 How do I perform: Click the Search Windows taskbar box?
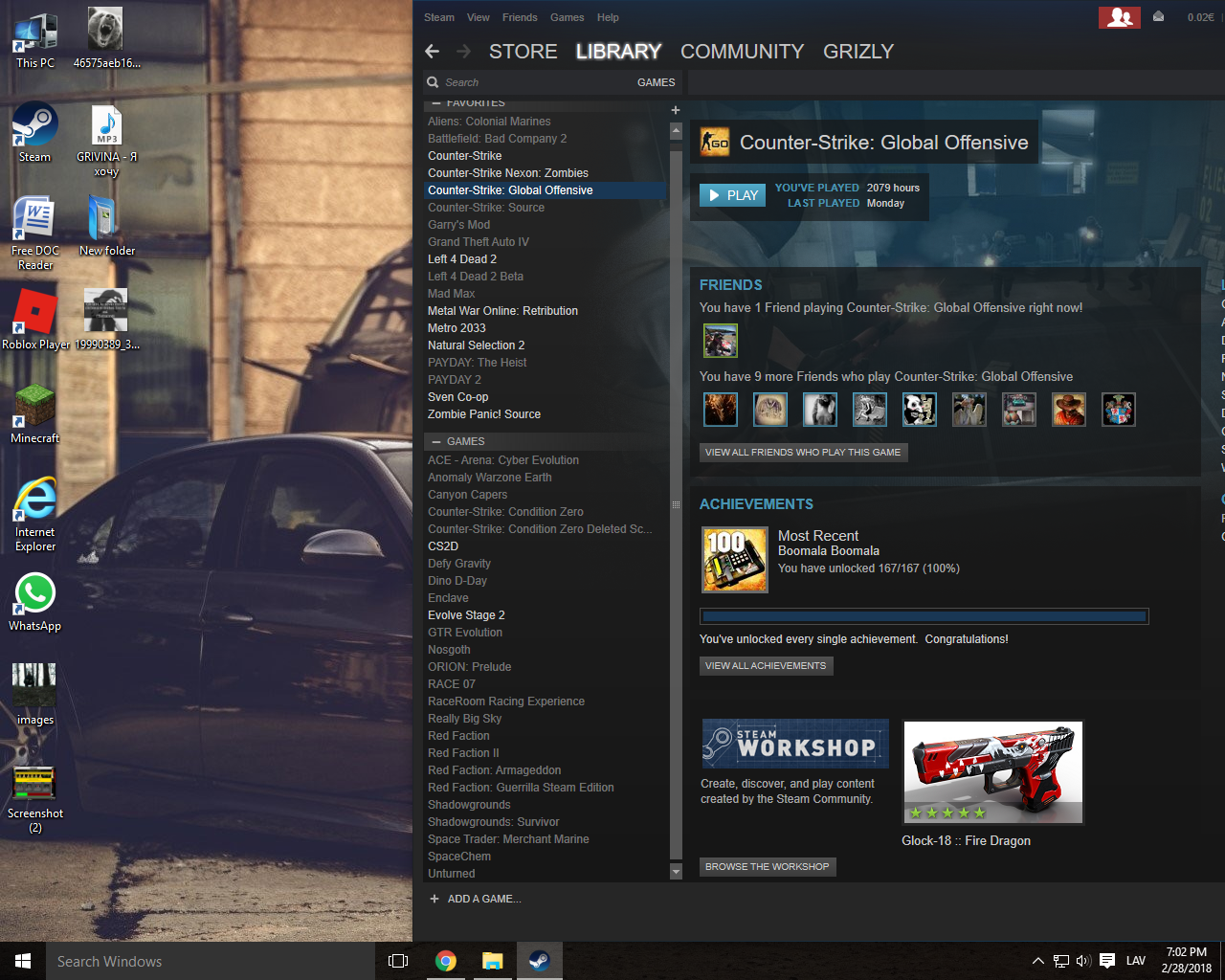(211, 961)
